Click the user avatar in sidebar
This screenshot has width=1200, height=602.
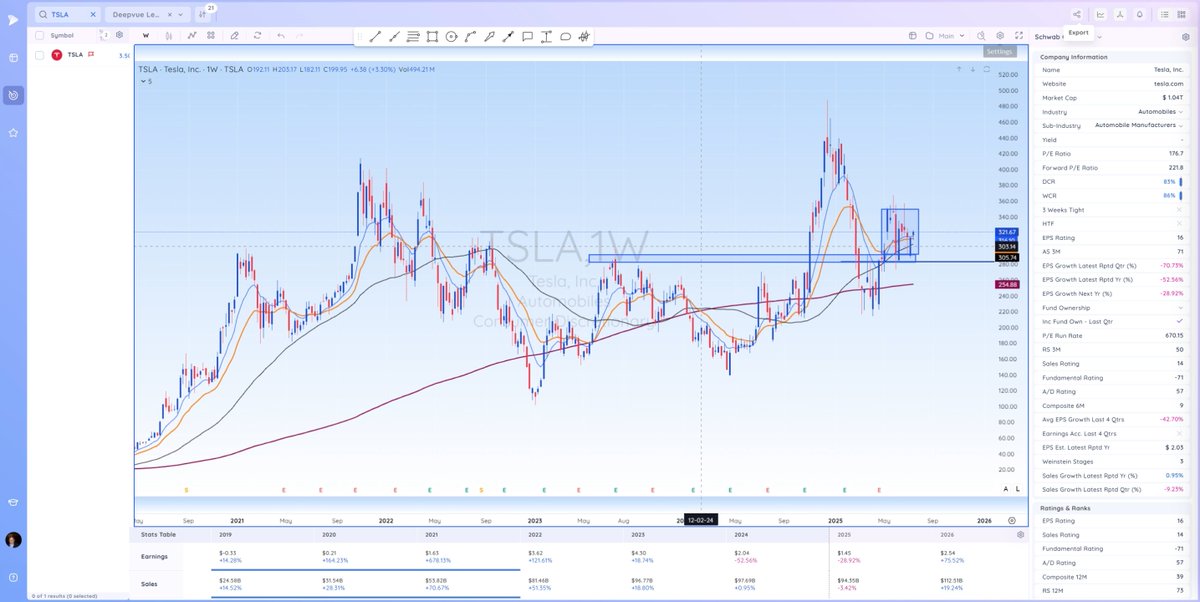point(14,540)
